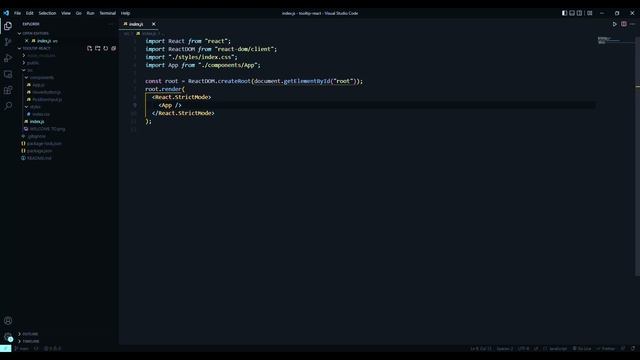Open the Extensions view
The image size is (640, 360).
click(x=8, y=90)
